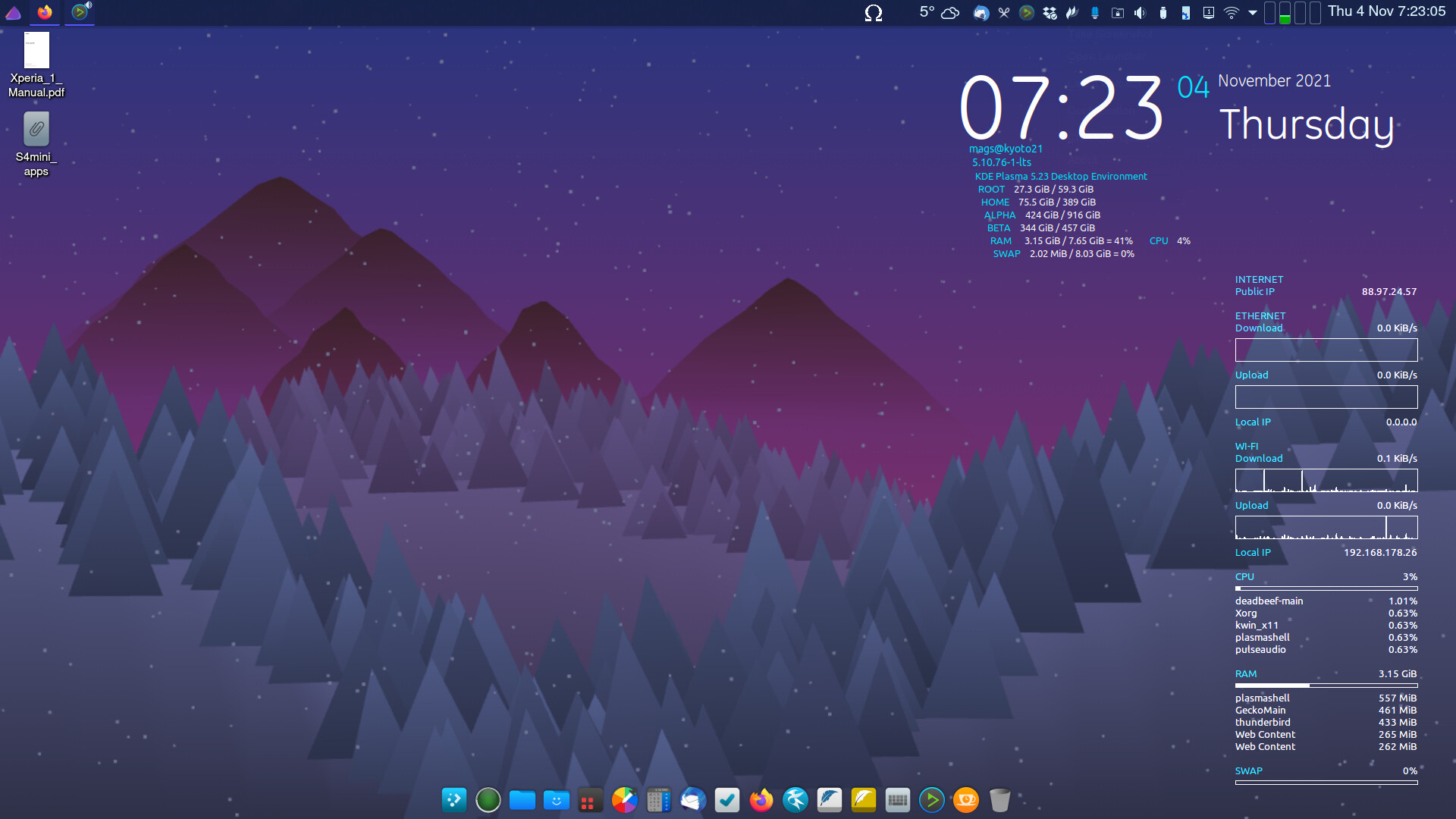This screenshot has width=1456, height=819.
Task: Toggle system volume from the speaker icon
Action: point(1140,13)
